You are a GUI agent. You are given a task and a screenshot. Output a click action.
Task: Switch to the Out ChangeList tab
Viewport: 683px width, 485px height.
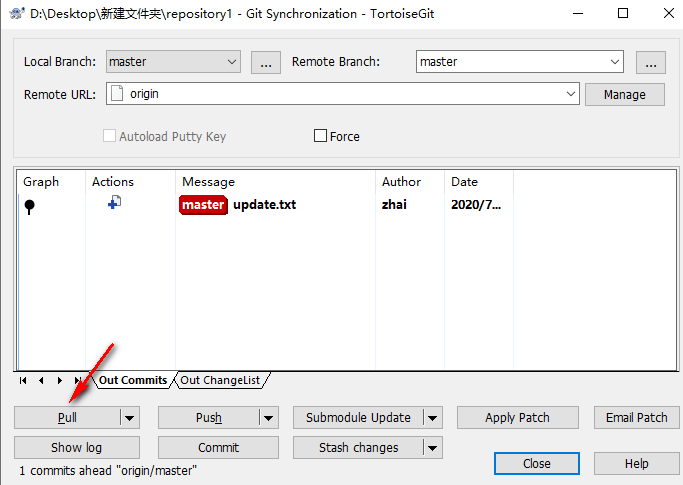coord(220,380)
